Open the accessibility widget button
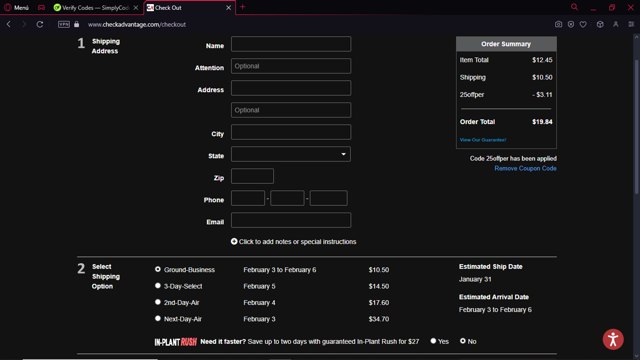This screenshot has height=360, width=640. (x=613, y=339)
